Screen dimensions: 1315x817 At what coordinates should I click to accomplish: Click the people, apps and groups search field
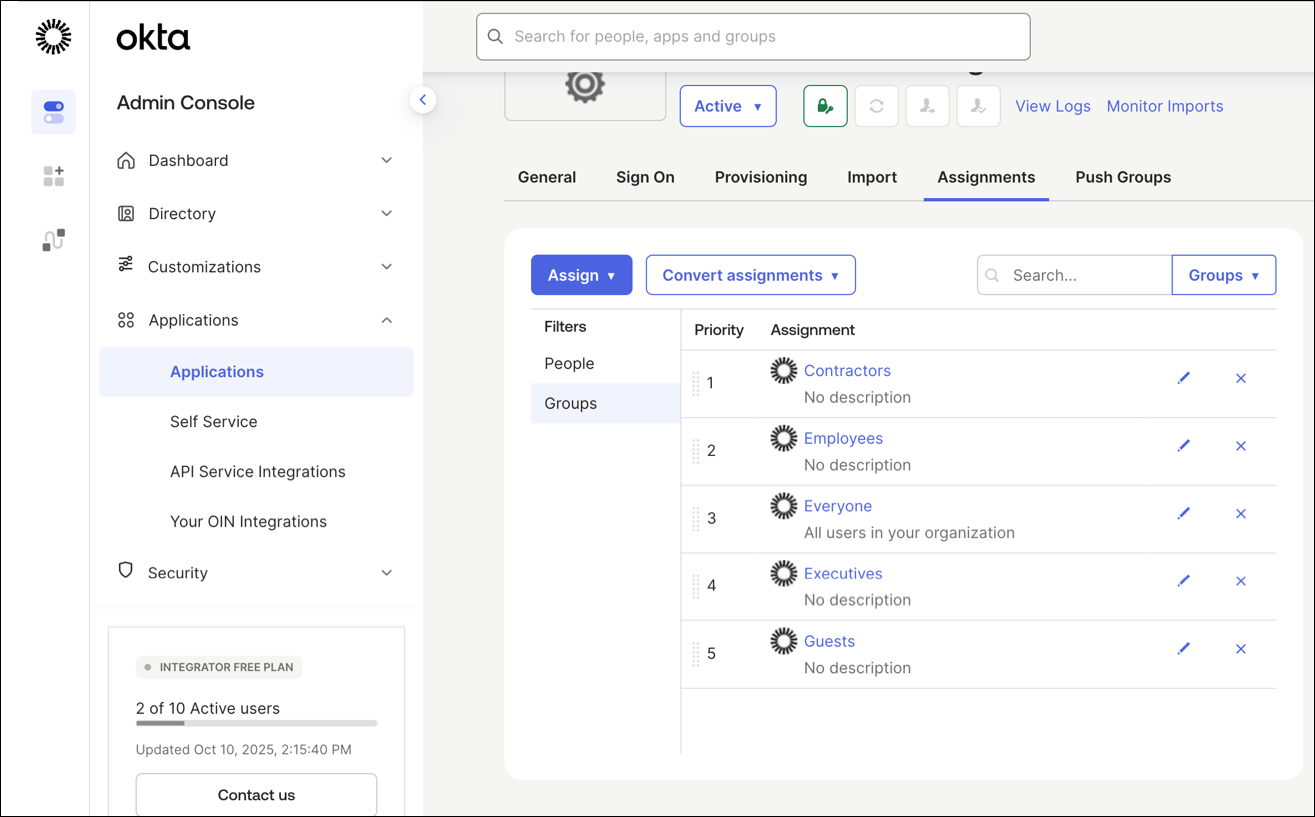click(x=753, y=37)
